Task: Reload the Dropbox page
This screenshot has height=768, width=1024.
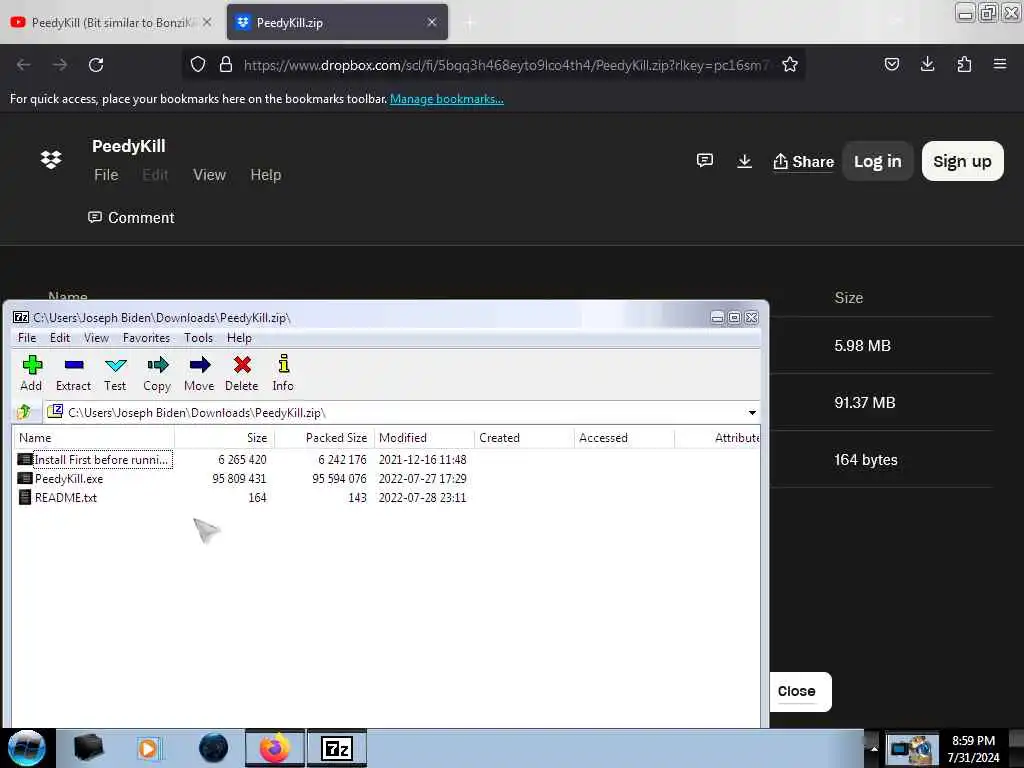Action: coord(96,65)
